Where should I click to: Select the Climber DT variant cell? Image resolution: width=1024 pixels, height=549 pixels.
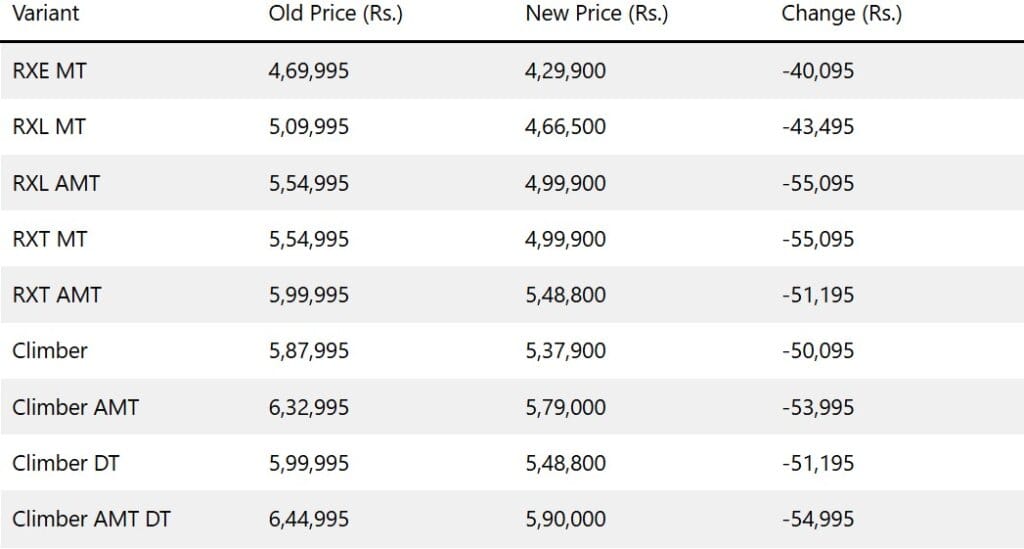point(65,463)
